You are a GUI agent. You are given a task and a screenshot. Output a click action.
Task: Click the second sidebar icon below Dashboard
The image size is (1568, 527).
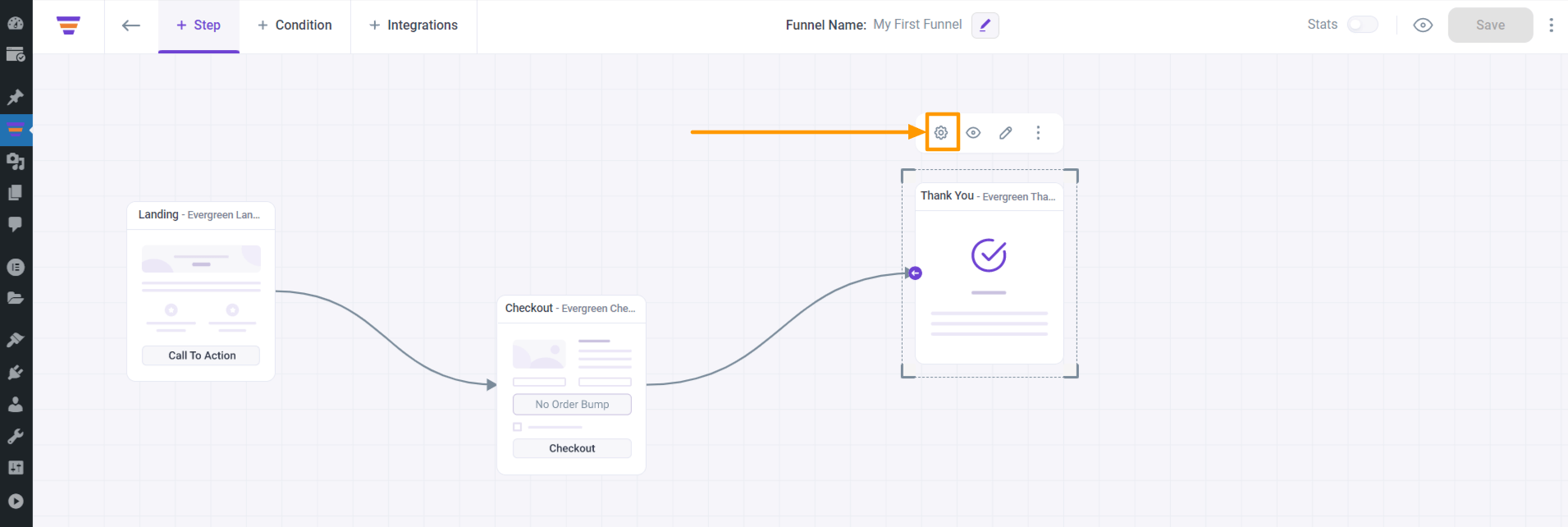coord(16,55)
